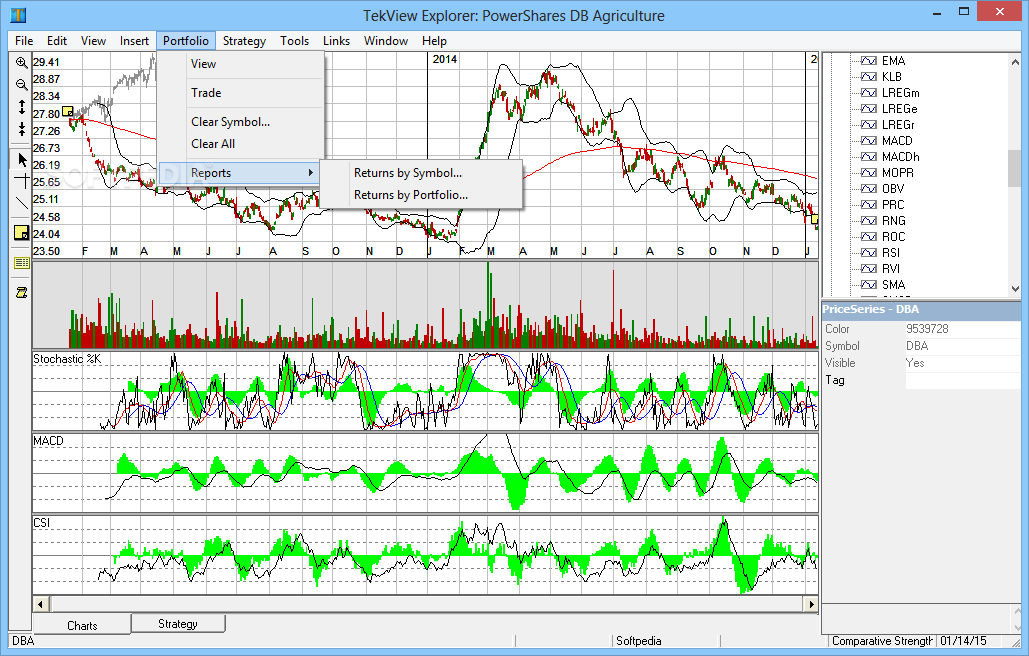Screen dimensions: 1029x656
Task: Click the chart scrollbar left arrow
Action: tap(40, 604)
